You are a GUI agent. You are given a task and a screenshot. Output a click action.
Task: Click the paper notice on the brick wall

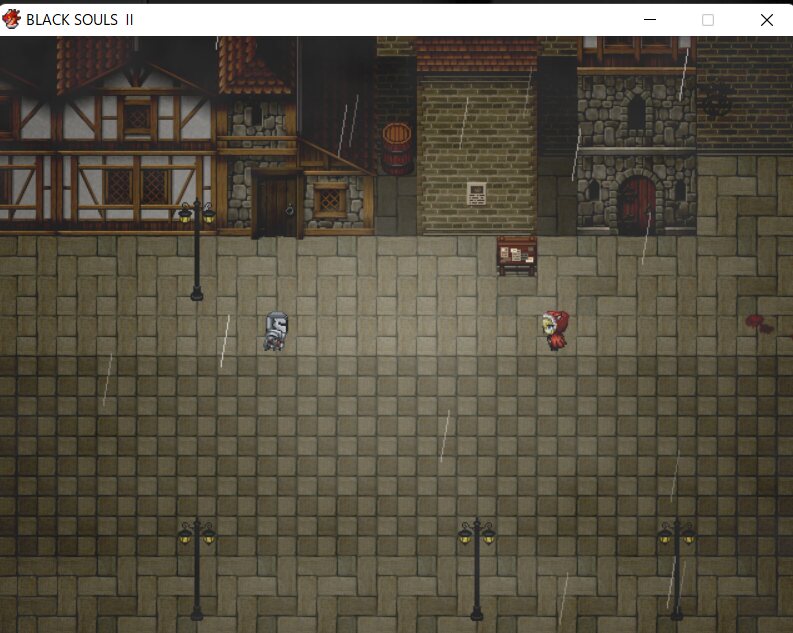476,194
